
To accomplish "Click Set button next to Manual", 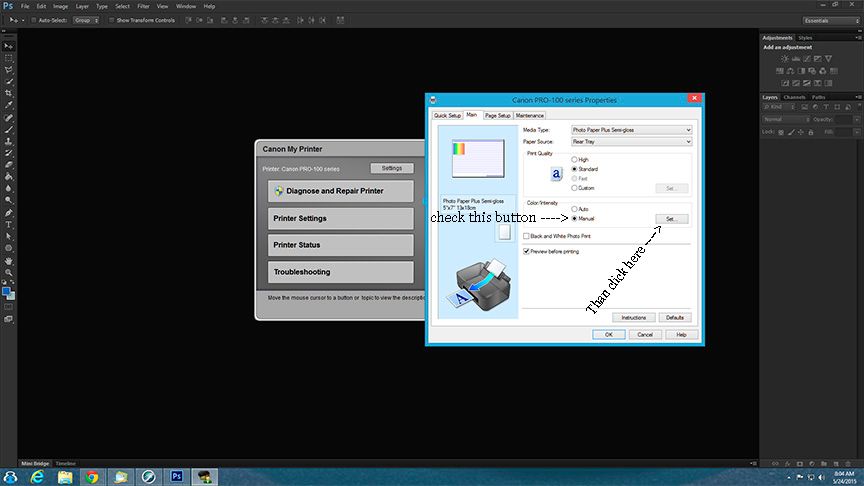I will pyautogui.click(x=671, y=218).
